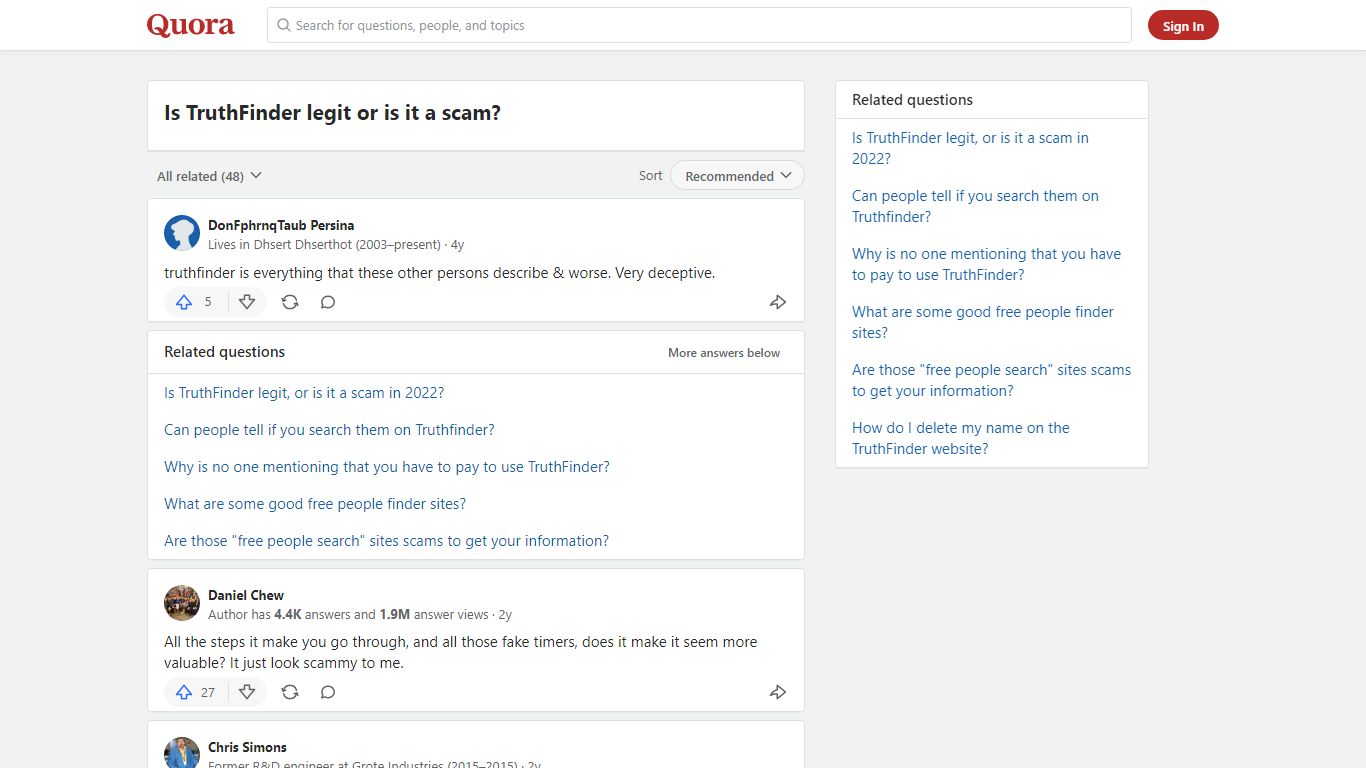
Task: Open Daniel Chew's avatar
Action: [x=182, y=603]
